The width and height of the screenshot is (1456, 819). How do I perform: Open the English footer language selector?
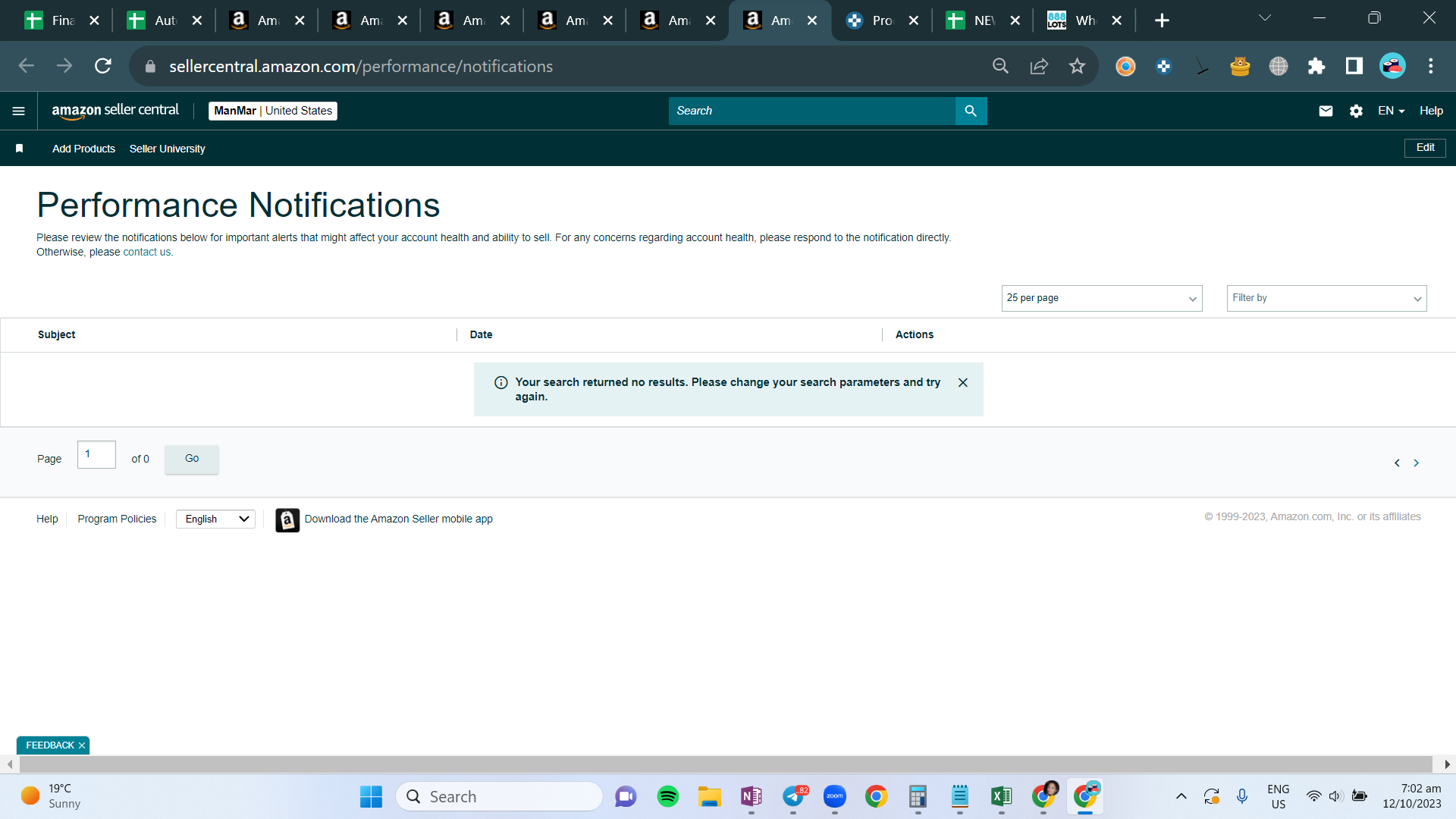[x=215, y=519]
